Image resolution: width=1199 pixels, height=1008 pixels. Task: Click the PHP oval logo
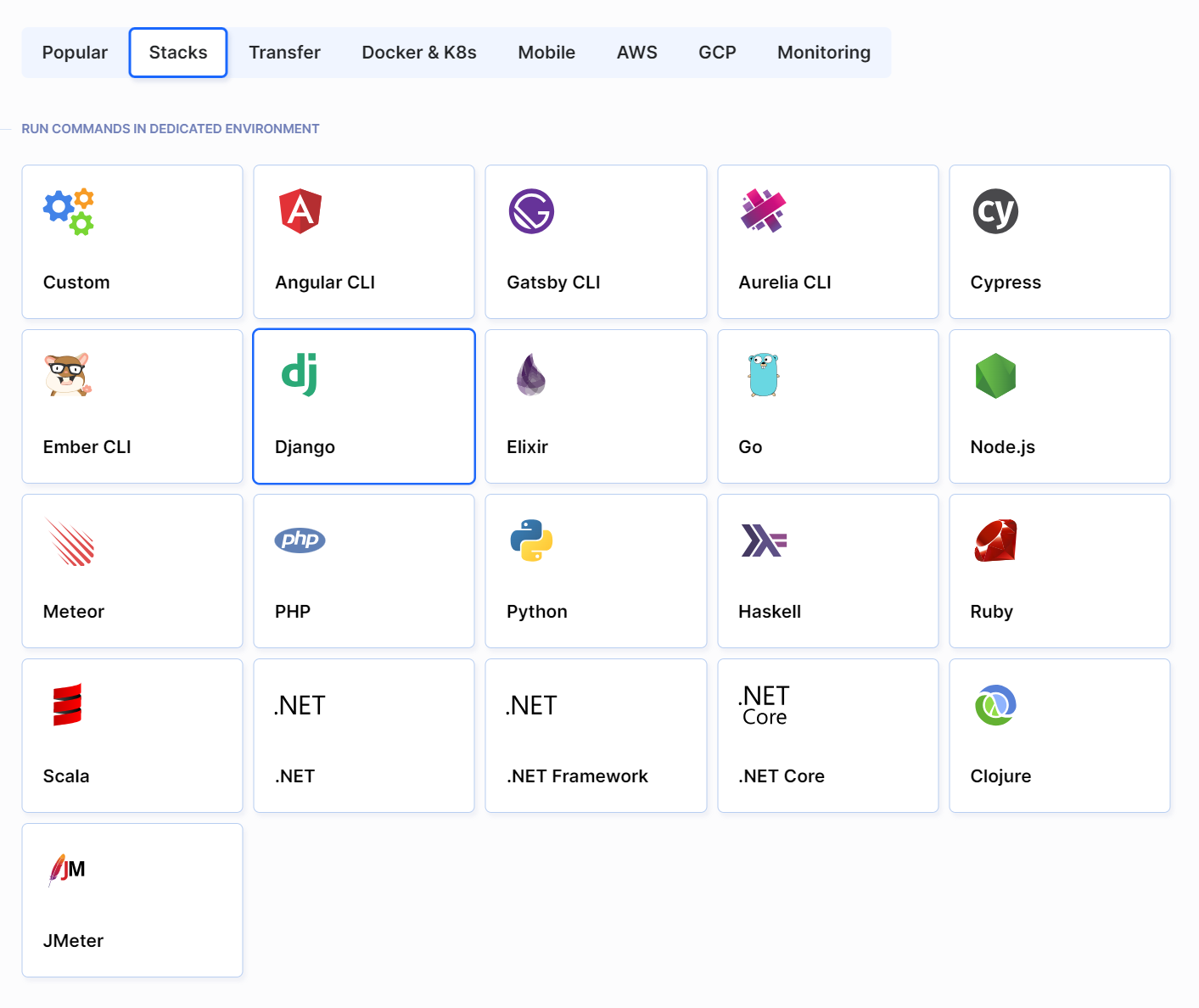tap(300, 540)
